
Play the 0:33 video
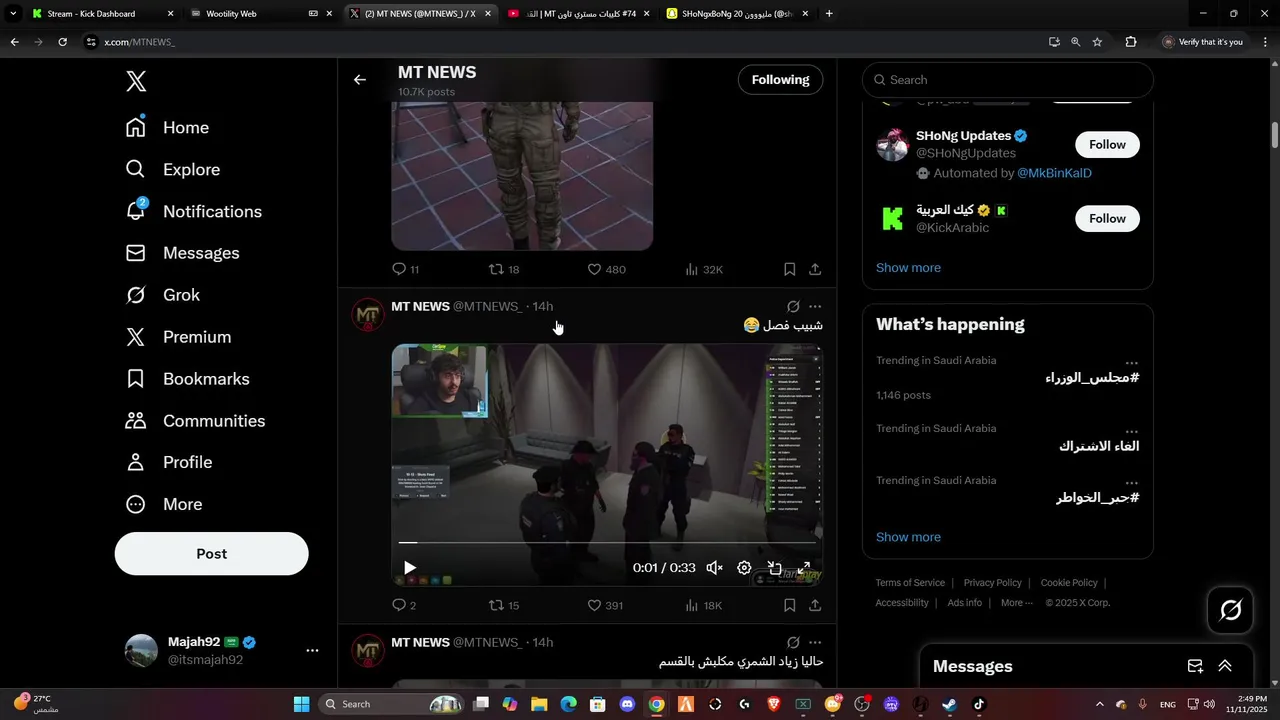click(410, 568)
